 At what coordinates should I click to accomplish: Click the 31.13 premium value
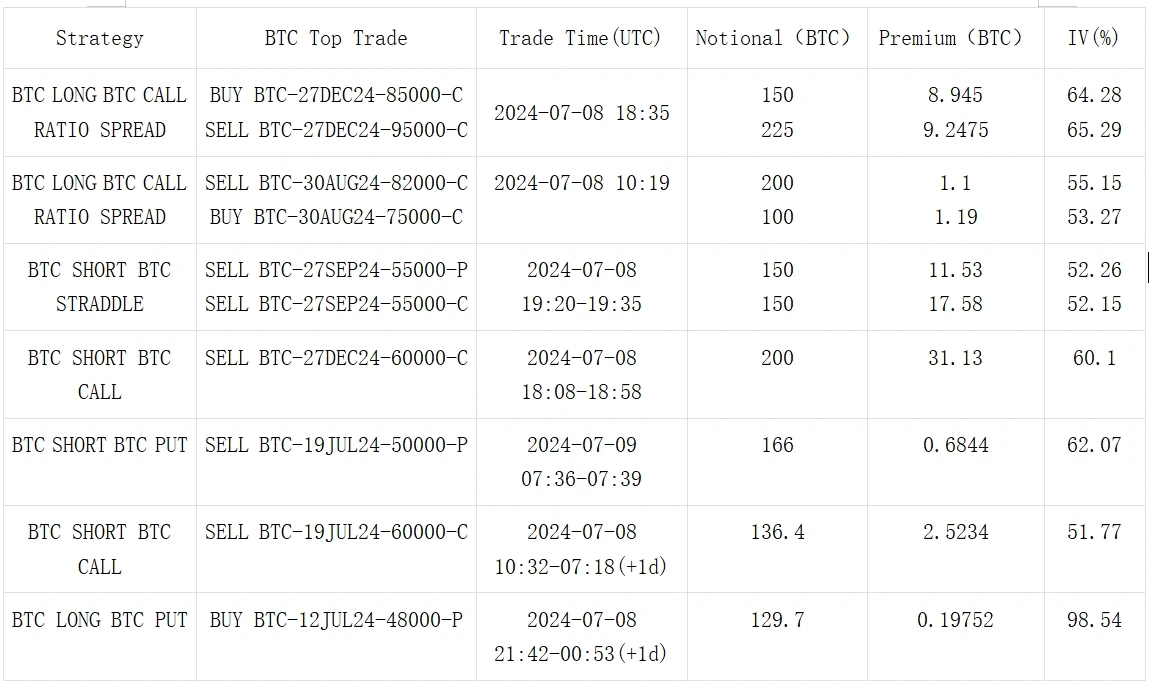pyautogui.click(x=955, y=358)
